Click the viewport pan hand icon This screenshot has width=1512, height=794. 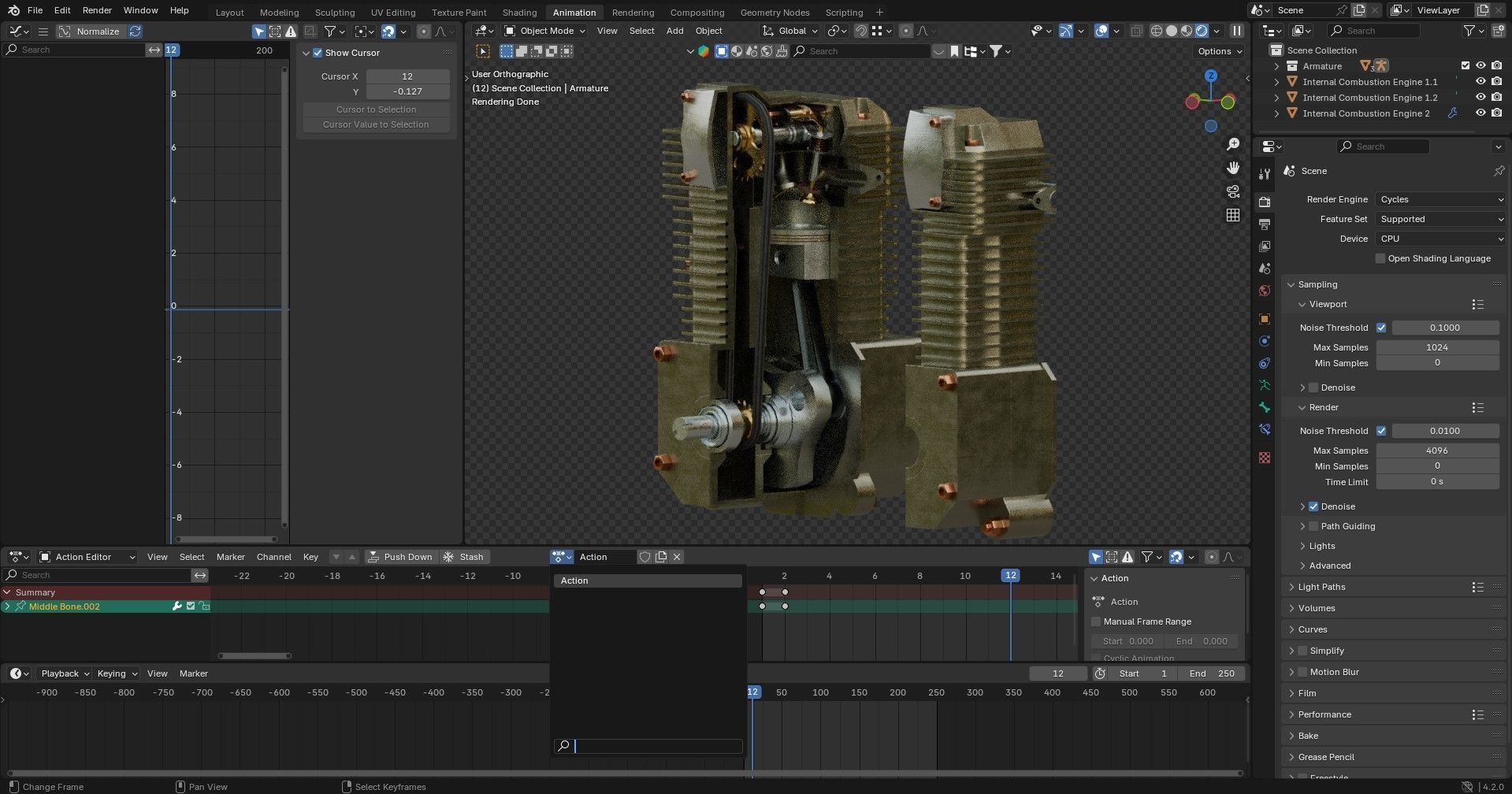[1233, 168]
